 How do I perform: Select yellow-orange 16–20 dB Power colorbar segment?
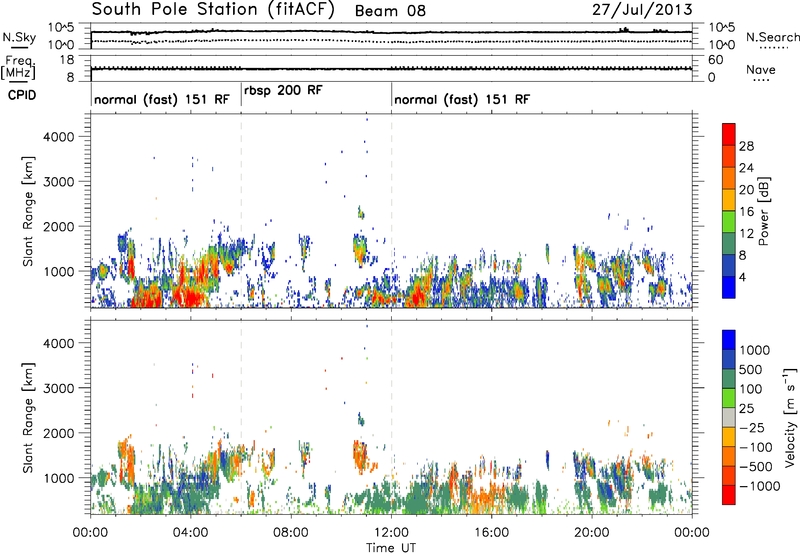[x=729, y=200]
